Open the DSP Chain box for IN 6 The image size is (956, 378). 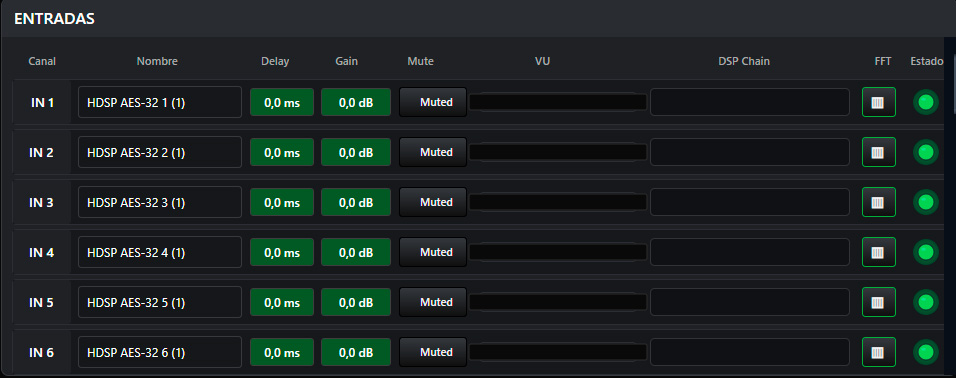pyautogui.click(x=750, y=352)
